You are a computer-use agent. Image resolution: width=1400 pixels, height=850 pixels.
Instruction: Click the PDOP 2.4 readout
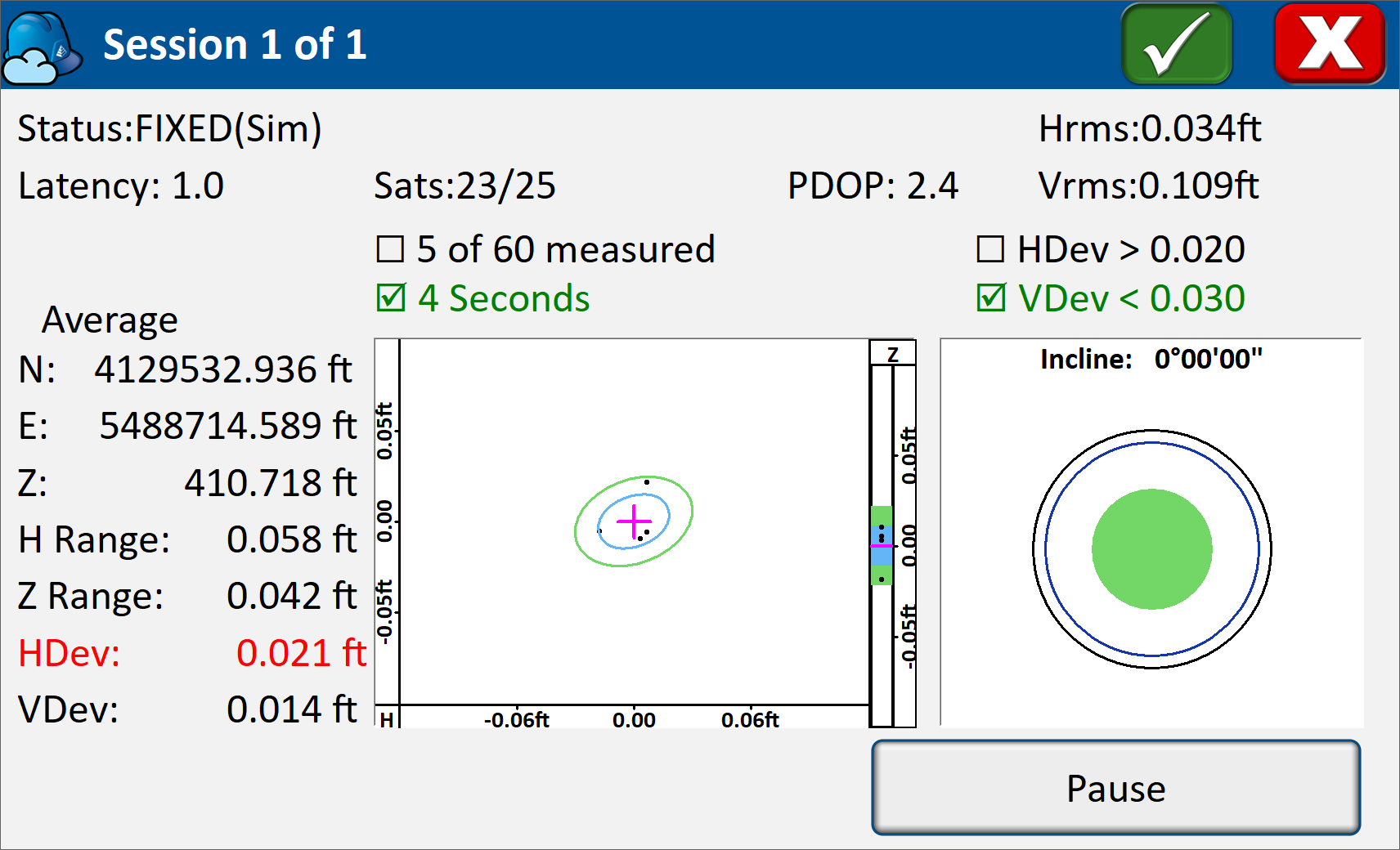872,186
